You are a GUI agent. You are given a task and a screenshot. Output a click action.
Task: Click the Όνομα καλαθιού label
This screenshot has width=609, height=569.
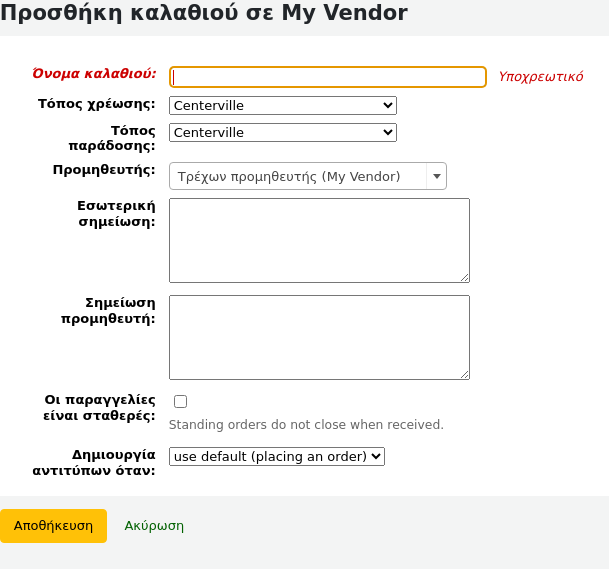(x=94, y=73)
